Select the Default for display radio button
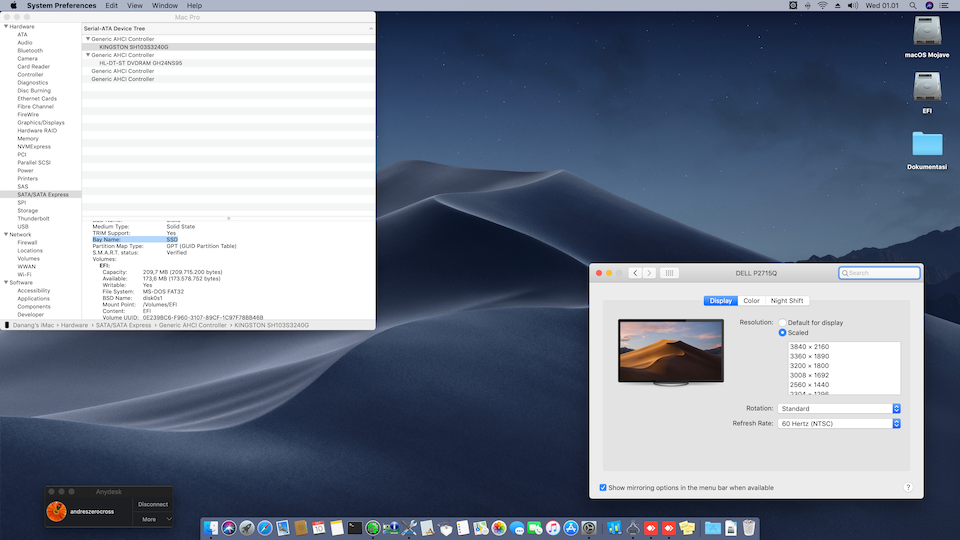This screenshot has height=540, width=960. pos(783,323)
